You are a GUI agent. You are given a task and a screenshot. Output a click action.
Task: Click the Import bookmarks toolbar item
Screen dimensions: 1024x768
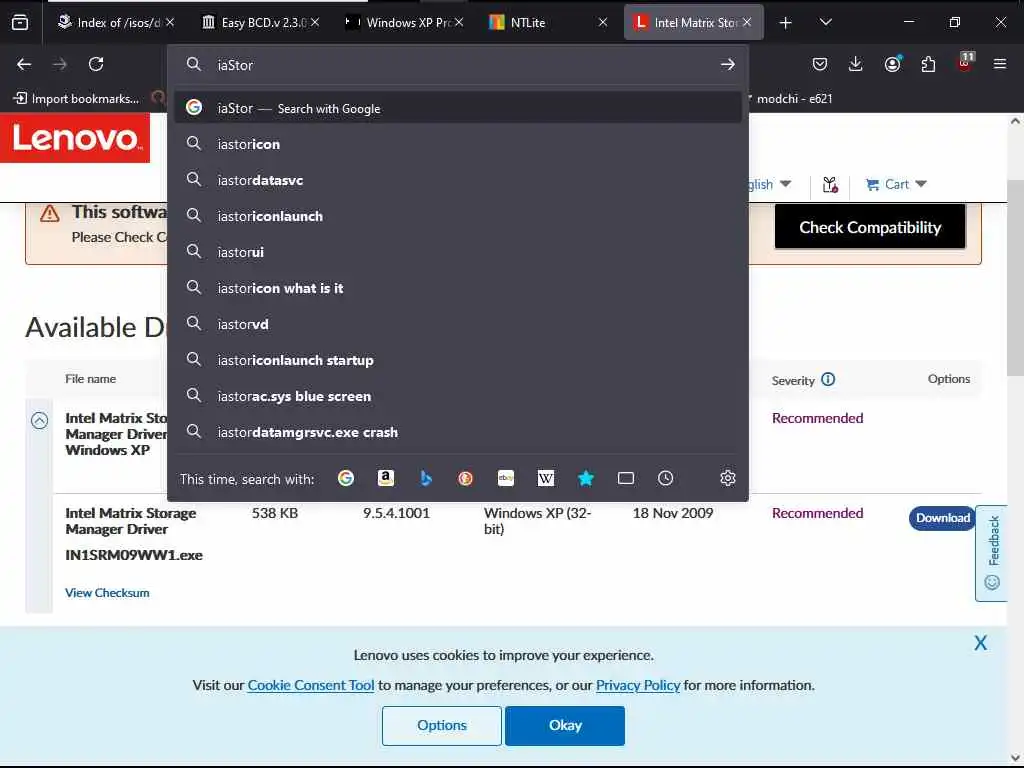(x=76, y=99)
